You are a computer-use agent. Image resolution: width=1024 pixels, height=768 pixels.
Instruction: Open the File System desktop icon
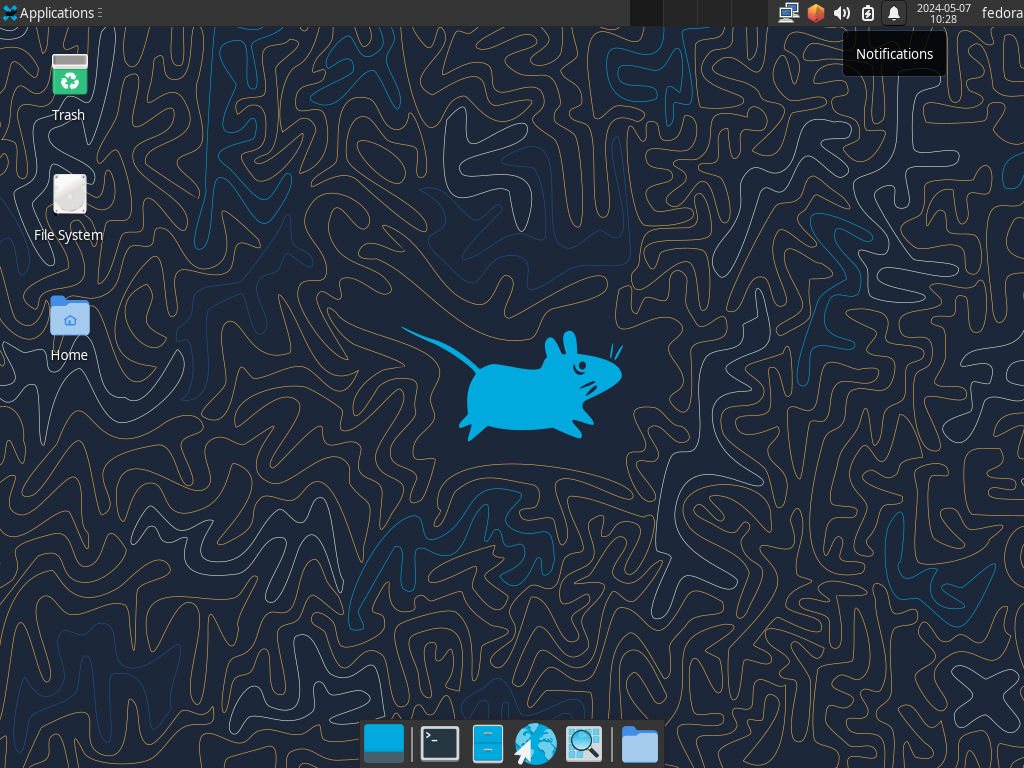click(x=69, y=208)
